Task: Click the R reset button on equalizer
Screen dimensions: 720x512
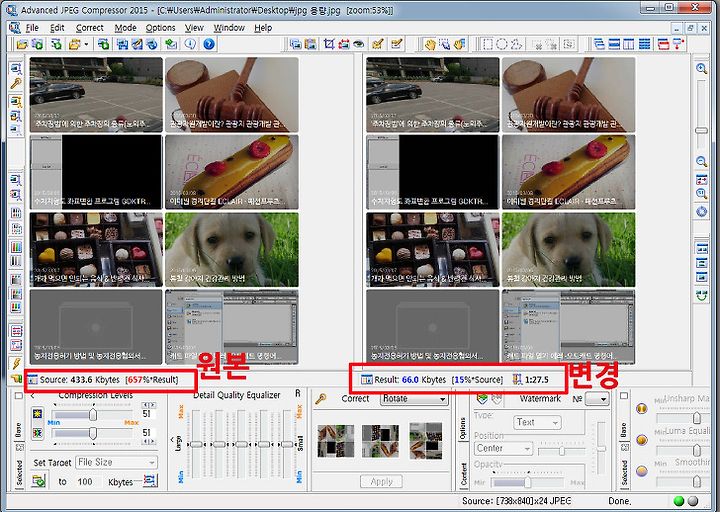Action: coord(298,394)
